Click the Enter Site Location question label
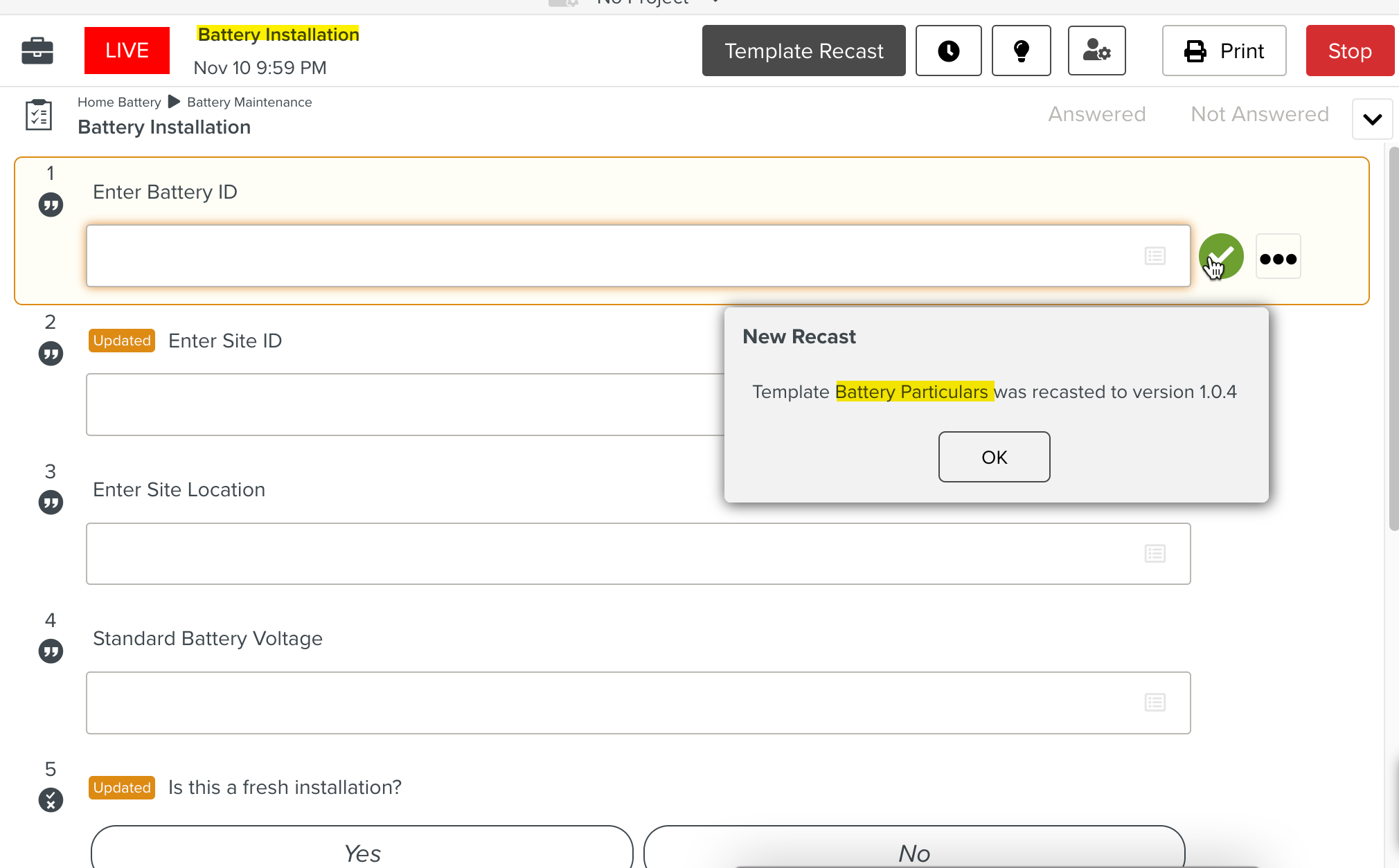 [179, 489]
